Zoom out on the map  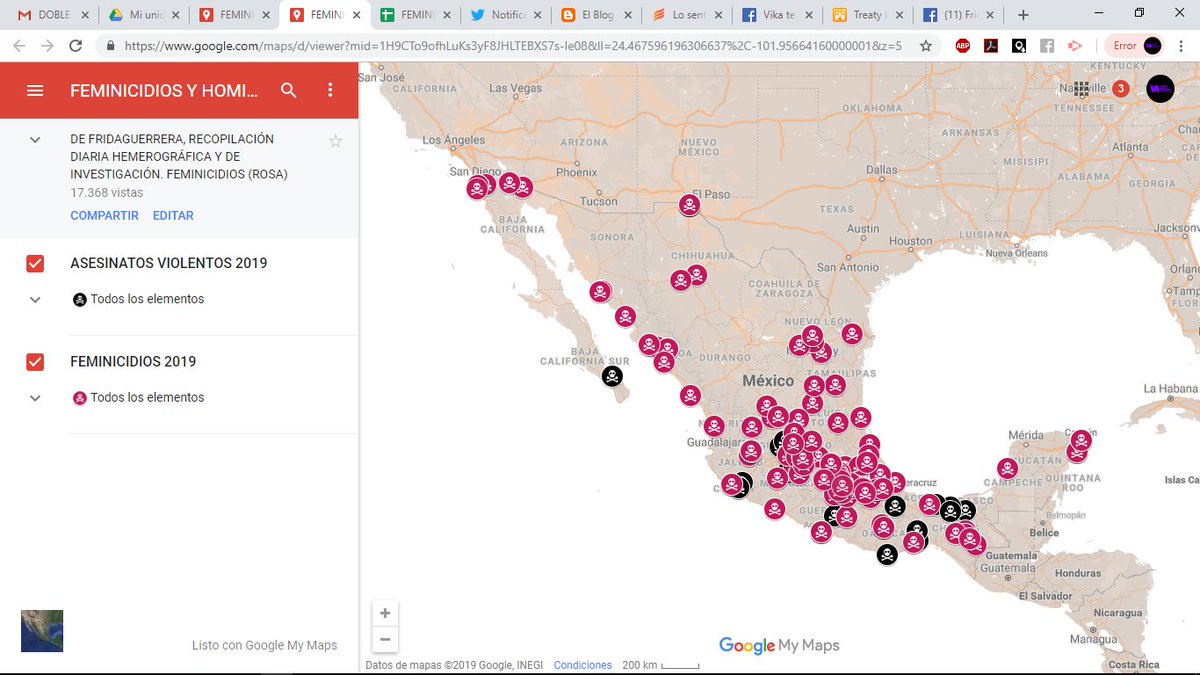385,640
